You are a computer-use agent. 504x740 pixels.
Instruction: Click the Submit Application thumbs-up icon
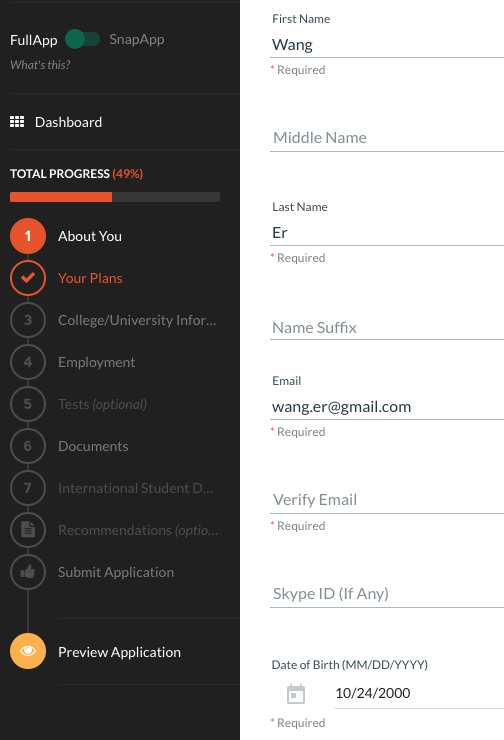(28, 572)
